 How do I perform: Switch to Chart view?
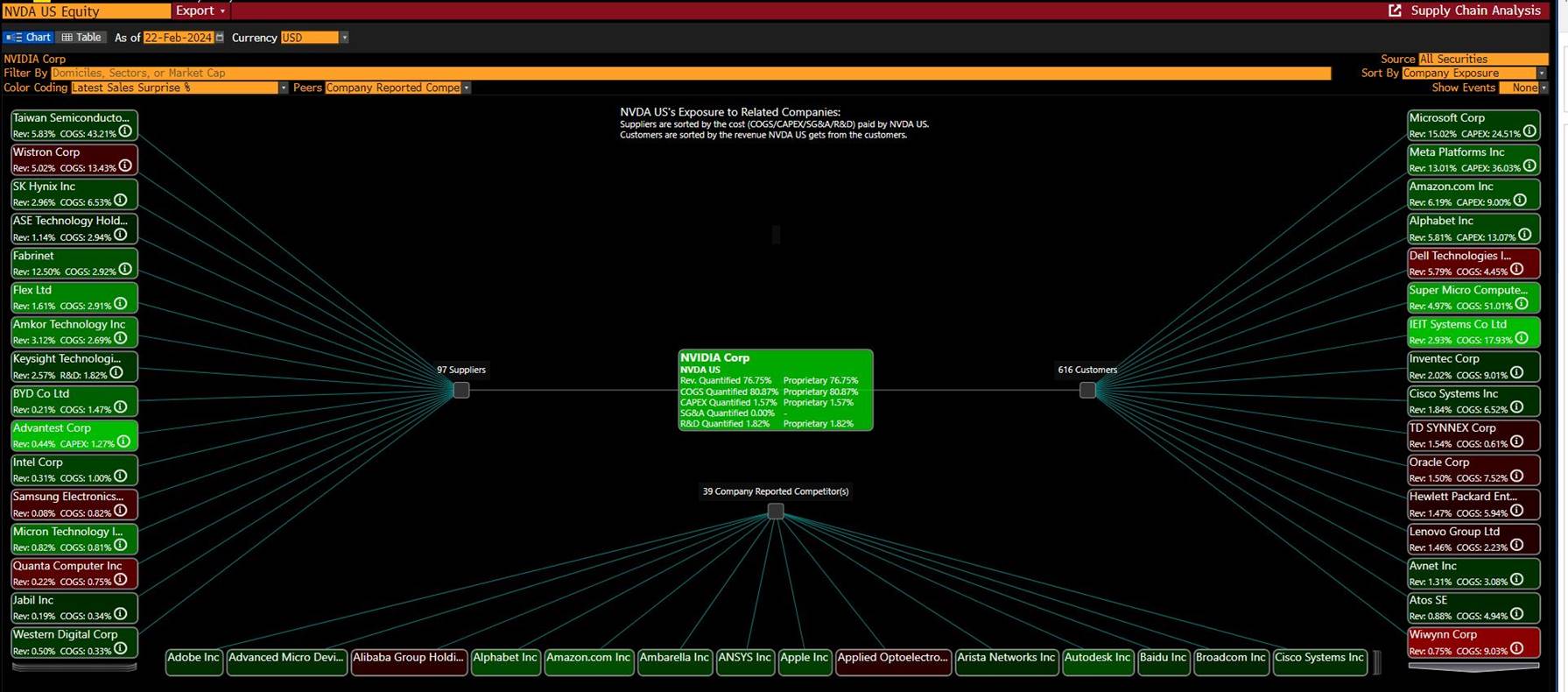pos(28,38)
